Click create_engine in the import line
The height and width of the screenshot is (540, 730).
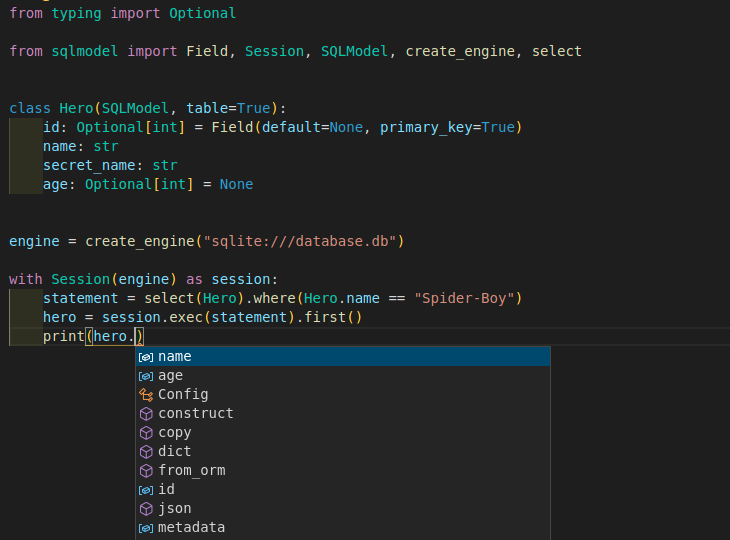(460, 51)
